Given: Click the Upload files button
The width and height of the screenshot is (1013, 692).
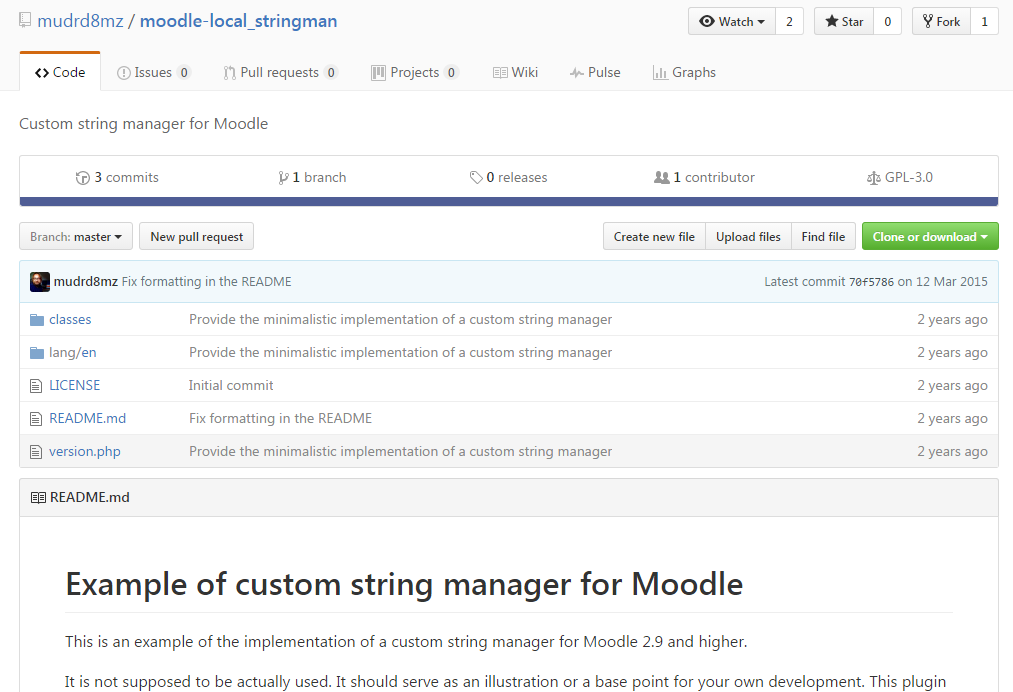Looking at the screenshot, I should pyautogui.click(x=748, y=236).
